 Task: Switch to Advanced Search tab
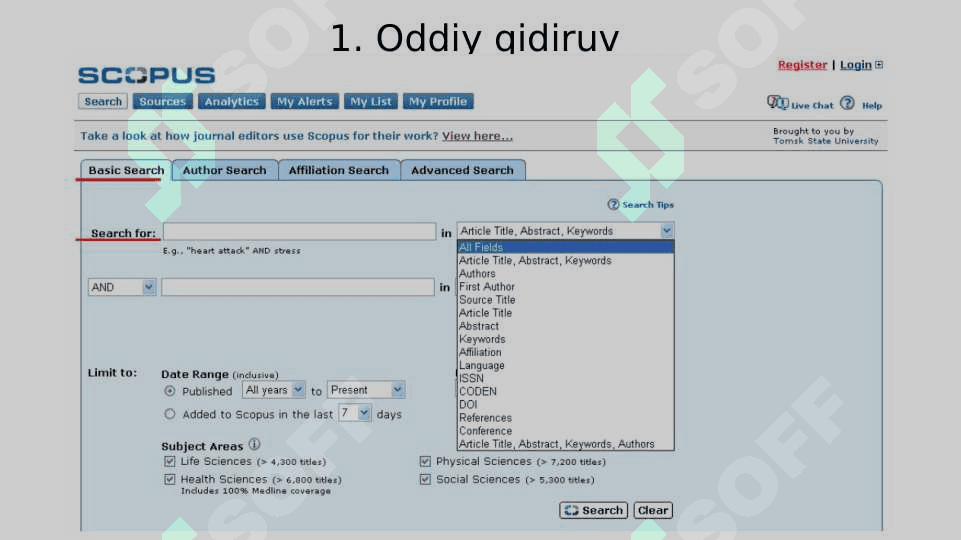tap(463, 170)
